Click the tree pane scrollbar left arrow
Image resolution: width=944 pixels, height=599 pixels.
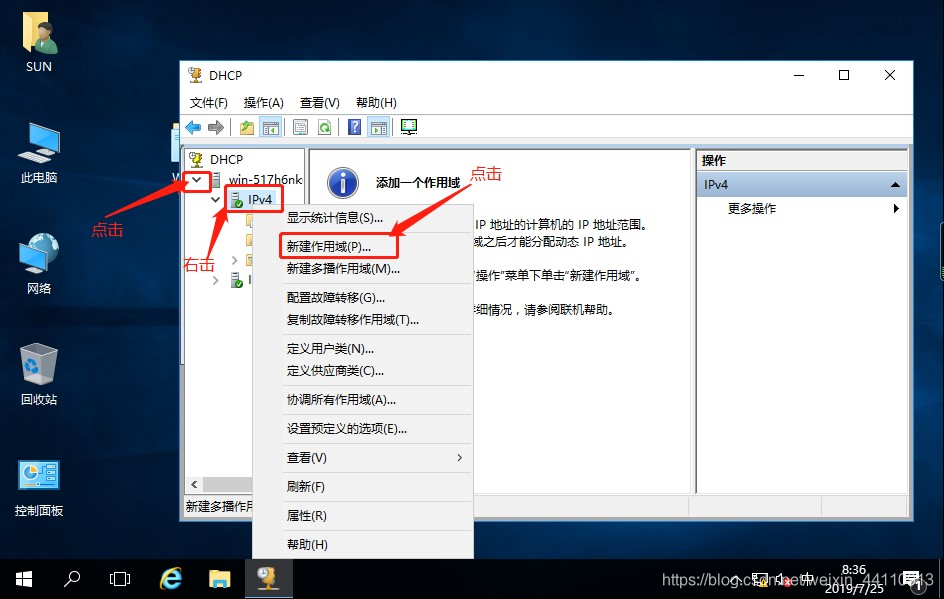tap(194, 485)
